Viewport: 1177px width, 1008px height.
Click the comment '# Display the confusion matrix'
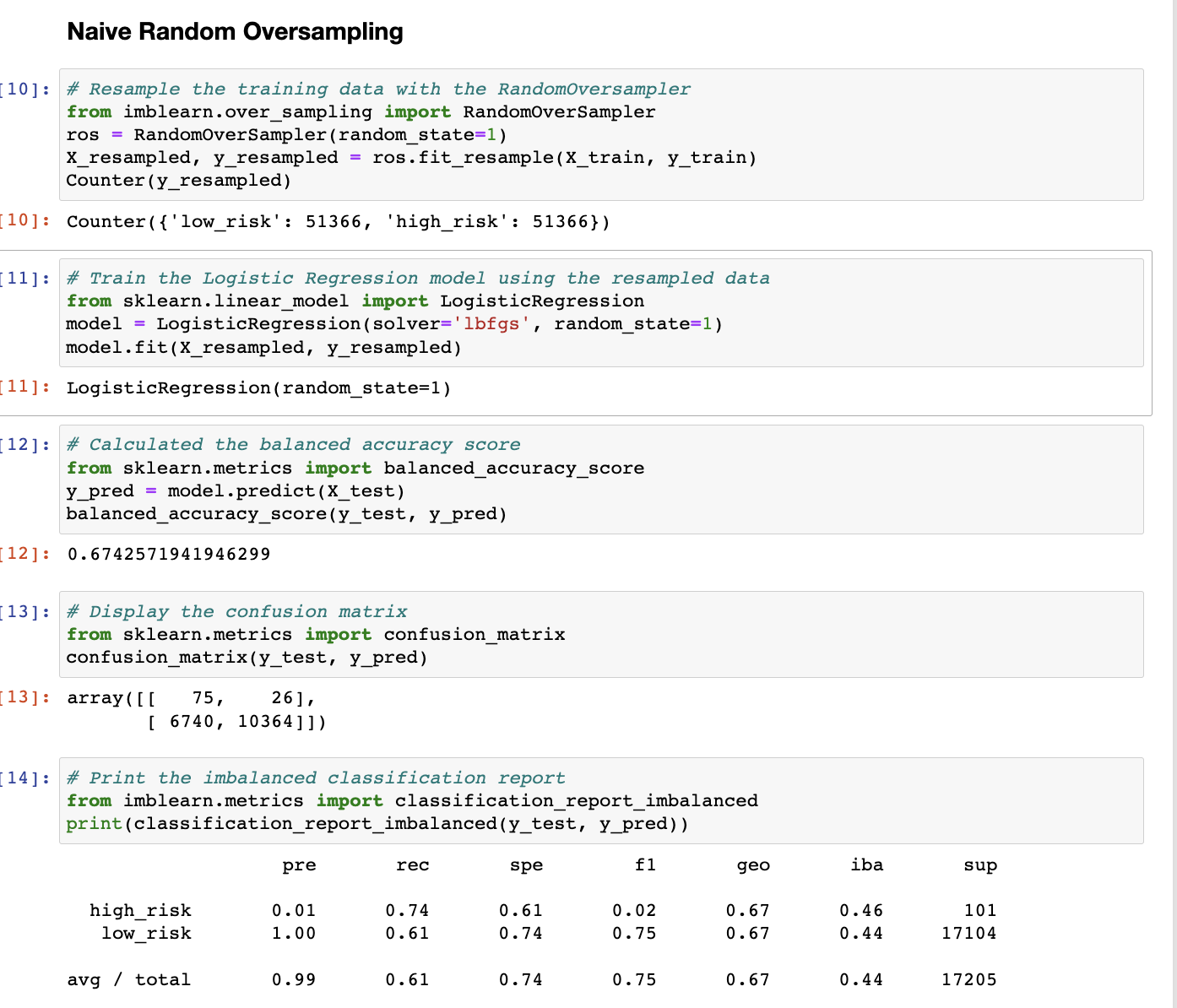point(236,612)
